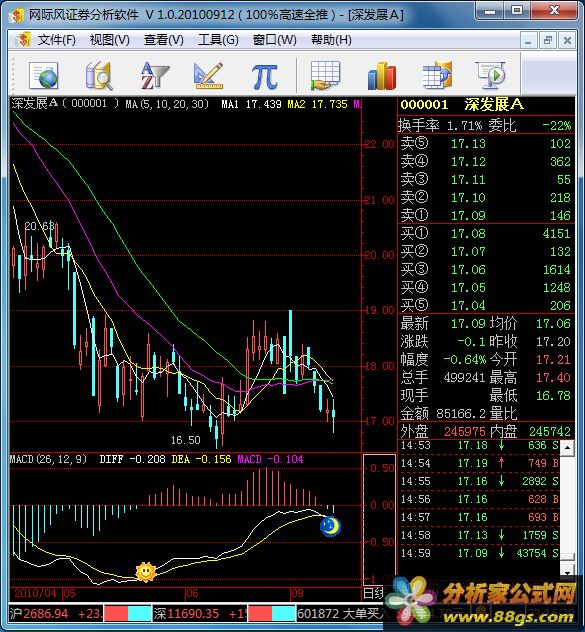This screenshot has height=632, width=585.
Task: Open the book search magnifier tool
Action: [x=99, y=75]
